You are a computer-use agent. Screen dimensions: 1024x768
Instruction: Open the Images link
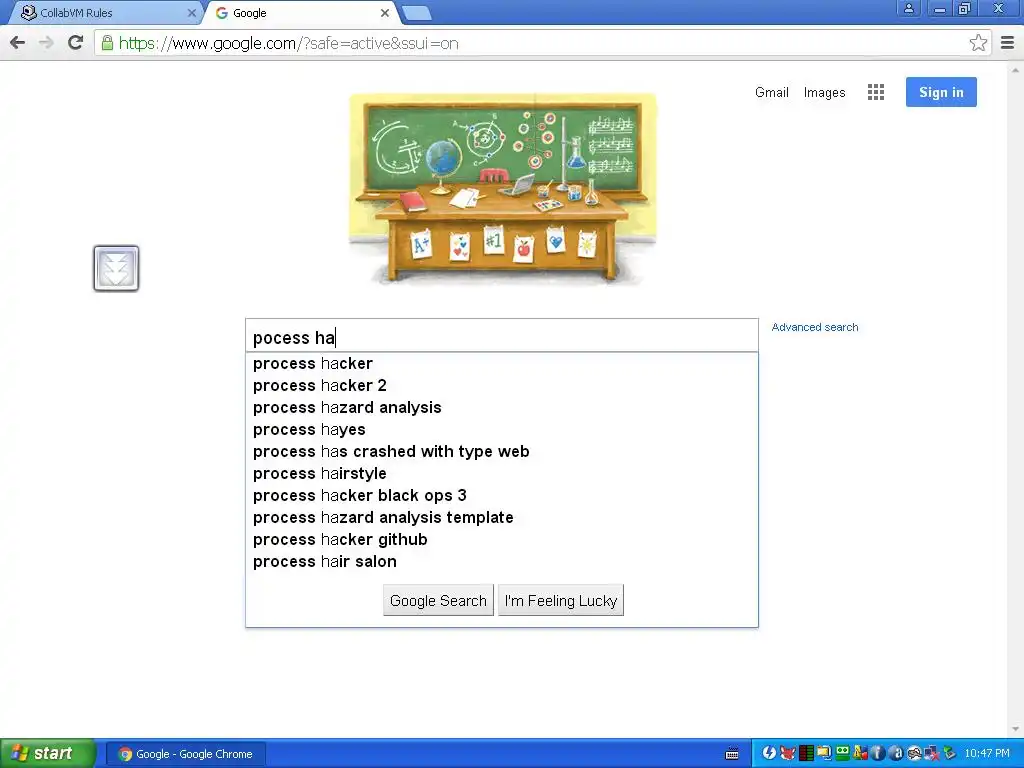(x=824, y=92)
